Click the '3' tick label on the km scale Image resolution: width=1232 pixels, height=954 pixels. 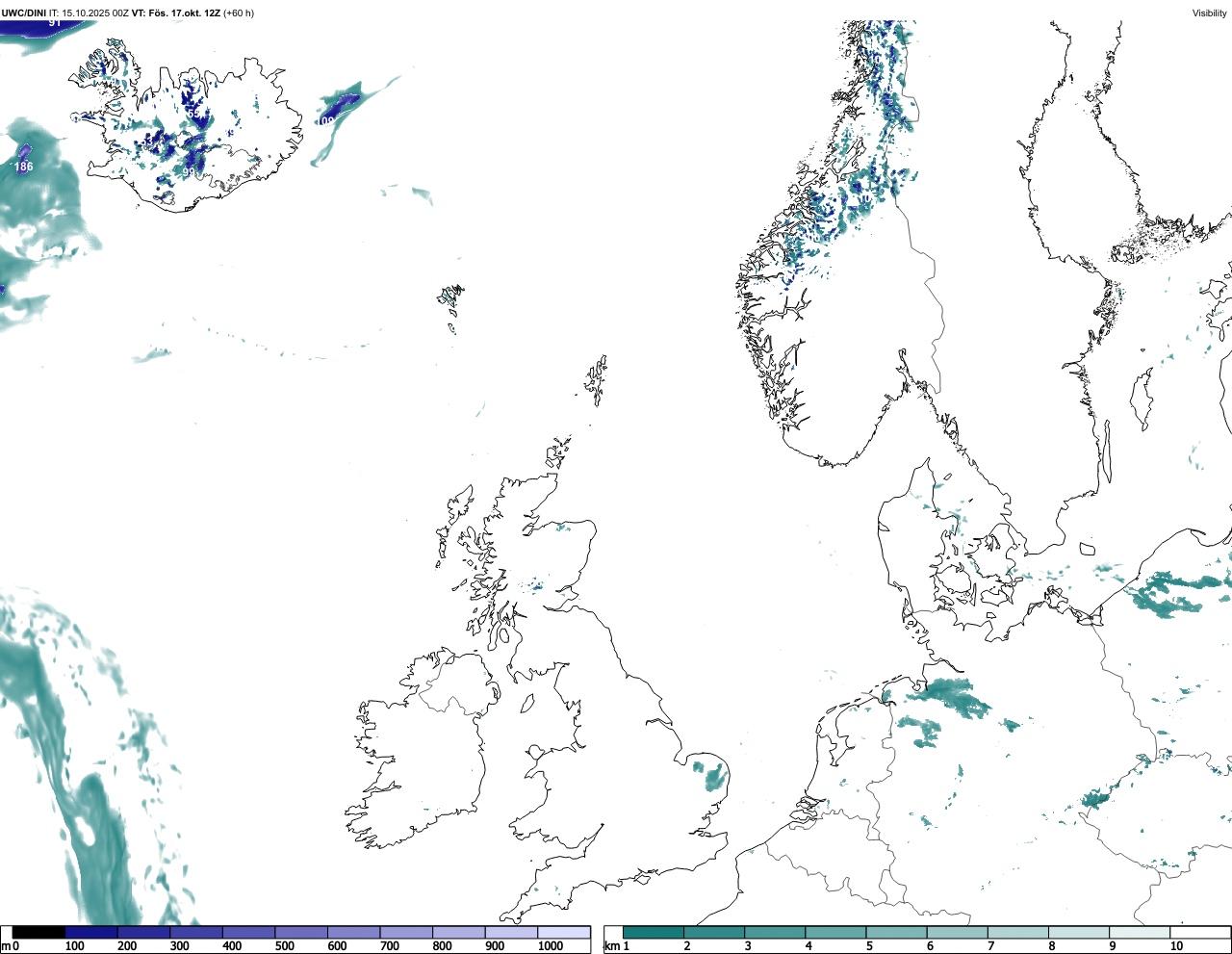pos(748,945)
